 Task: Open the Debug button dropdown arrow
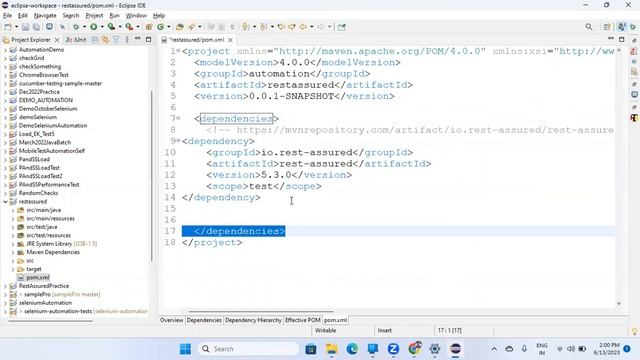pos(84,27)
